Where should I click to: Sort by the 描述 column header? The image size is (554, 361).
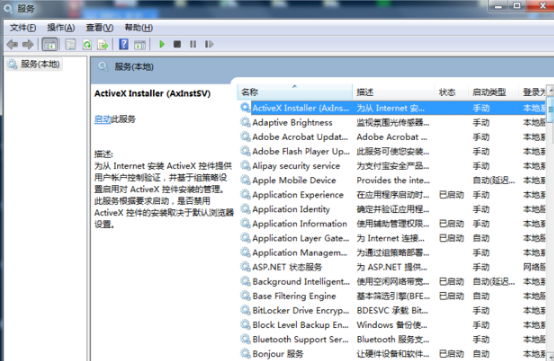393,92
